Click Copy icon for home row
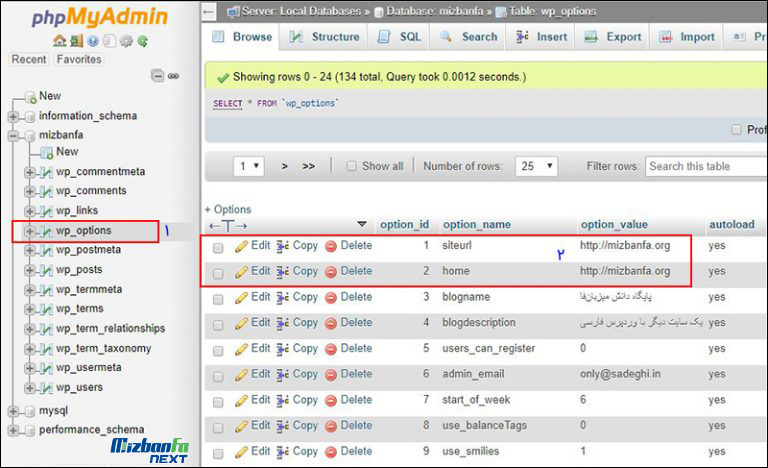Image resolution: width=768 pixels, height=468 pixels. pyautogui.click(x=283, y=271)
